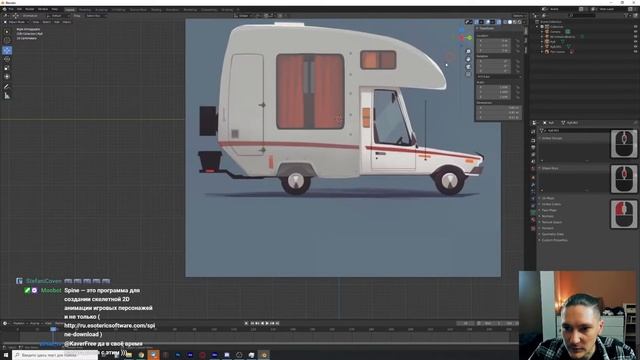The height and width of the screenshot is (360, 640).
Task: Click outliner search field
Action: click(x=582, y=16)
